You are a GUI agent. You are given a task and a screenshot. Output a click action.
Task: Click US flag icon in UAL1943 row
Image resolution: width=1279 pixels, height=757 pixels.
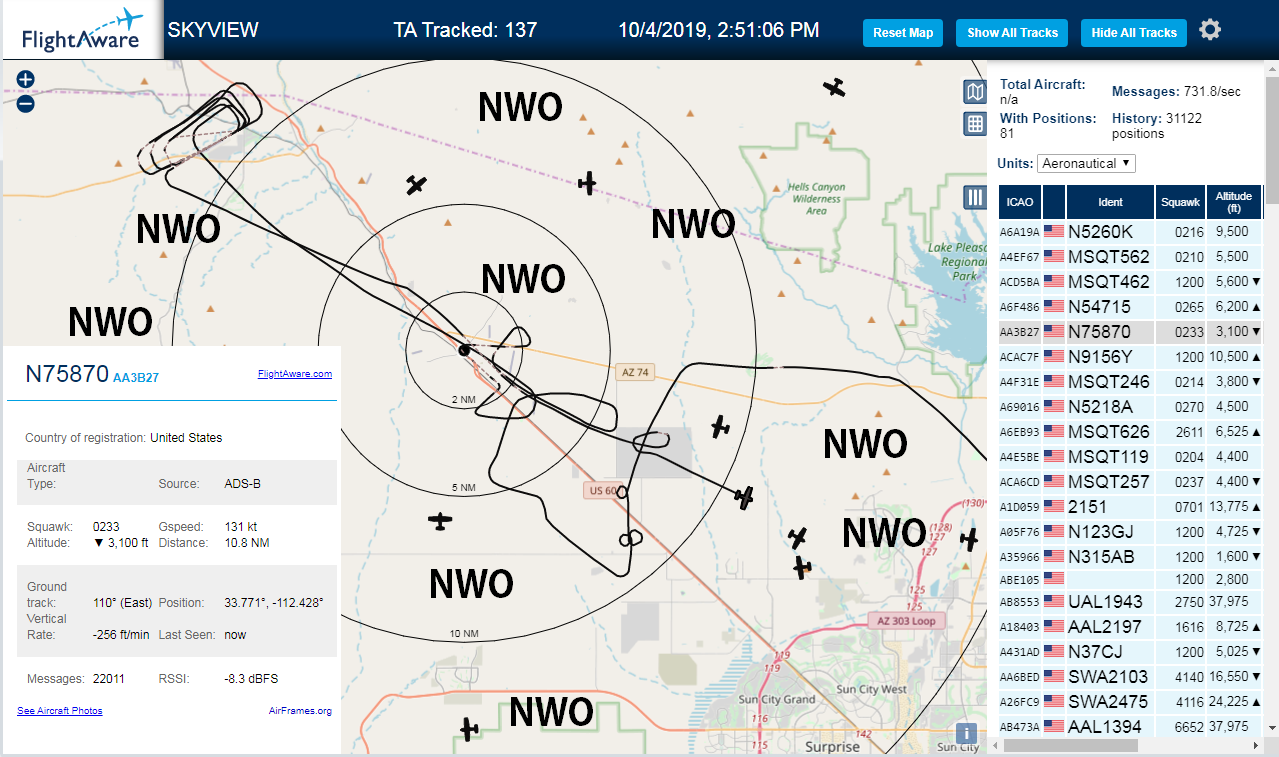1054,602
